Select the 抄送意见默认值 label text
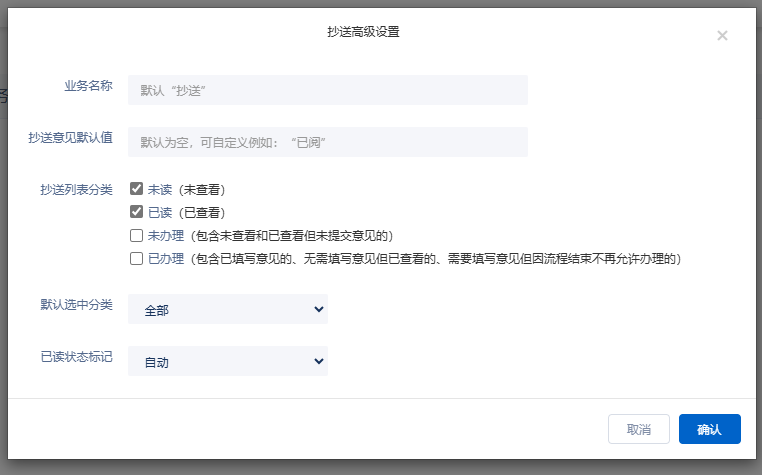 [x=70, y=138]
